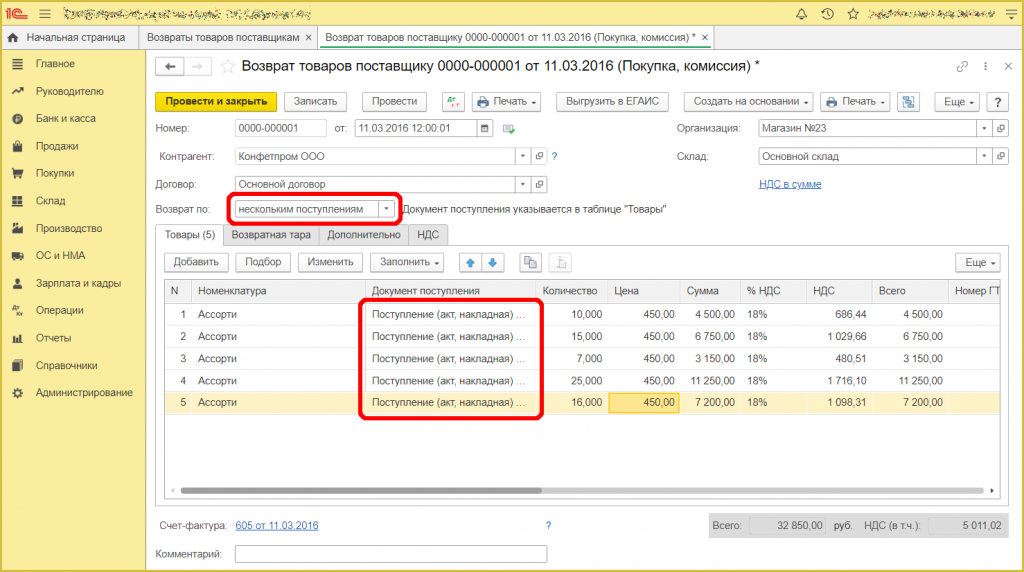Expand the Возврат по dropdown

click(386, 209)
